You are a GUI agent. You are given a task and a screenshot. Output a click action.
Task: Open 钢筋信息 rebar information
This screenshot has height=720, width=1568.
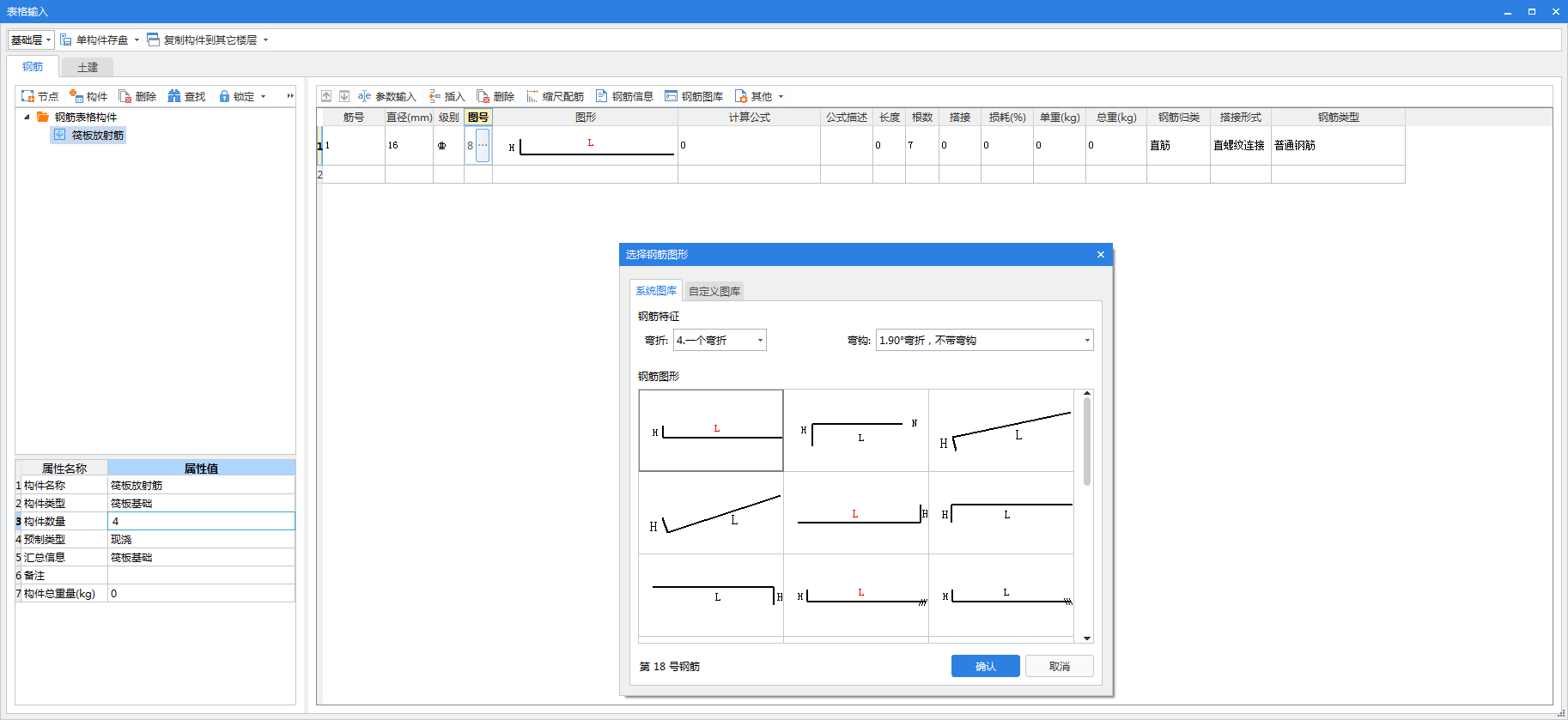[x=625, y=96]
